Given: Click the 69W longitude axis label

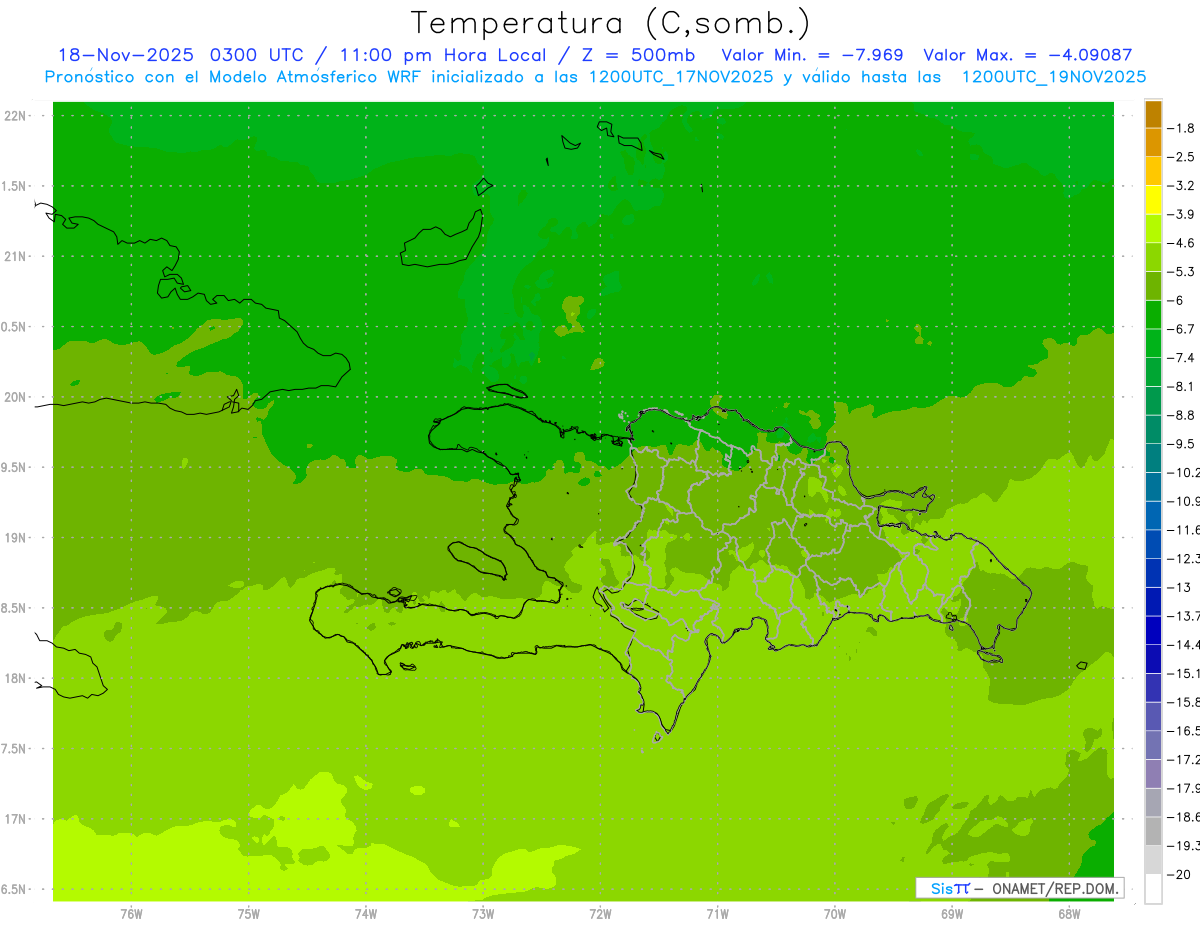Looking at the screenshot, I should pyautogui.click(x=952, y=914).
